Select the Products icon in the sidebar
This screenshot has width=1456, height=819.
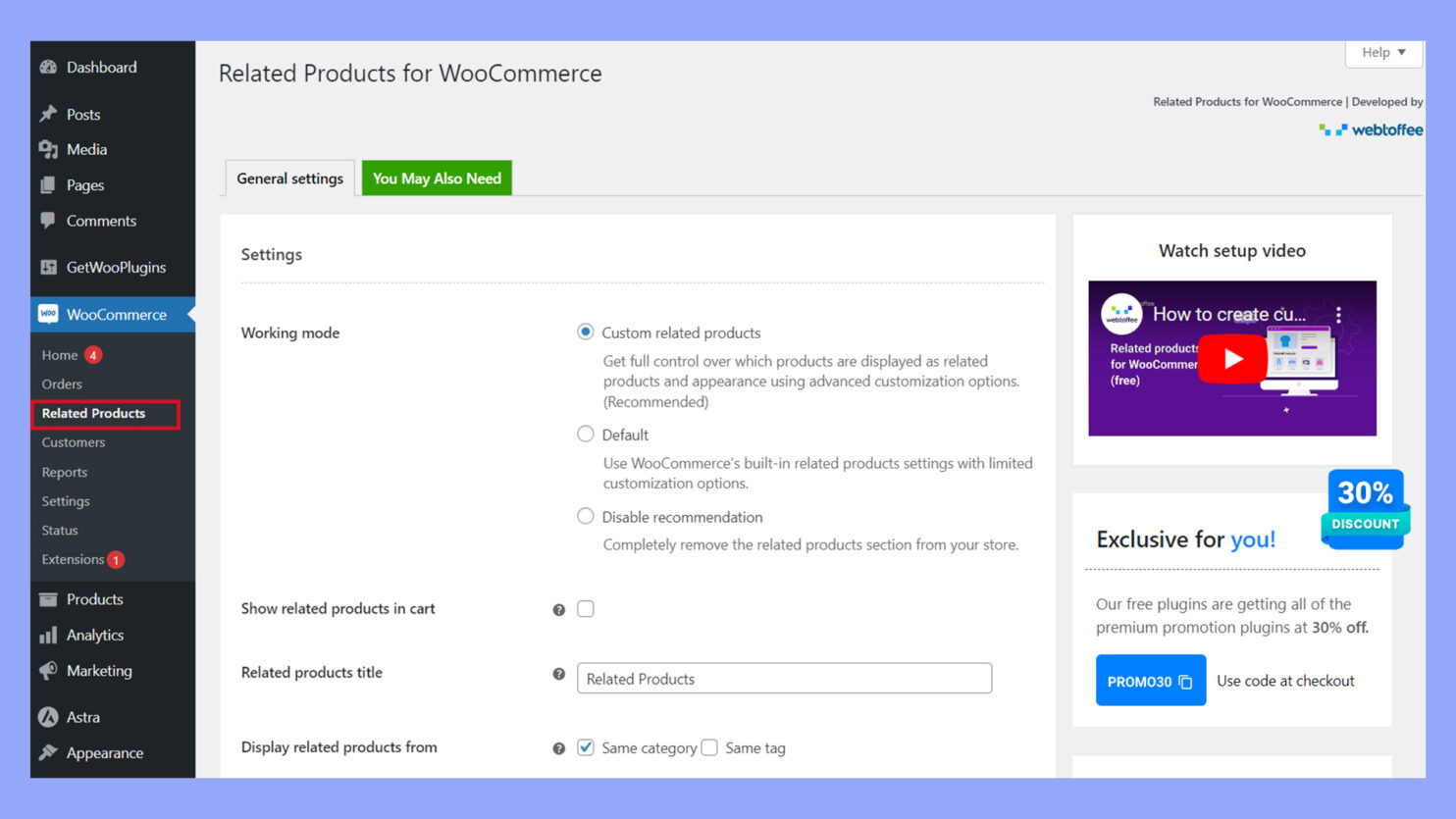pos(48,599)
